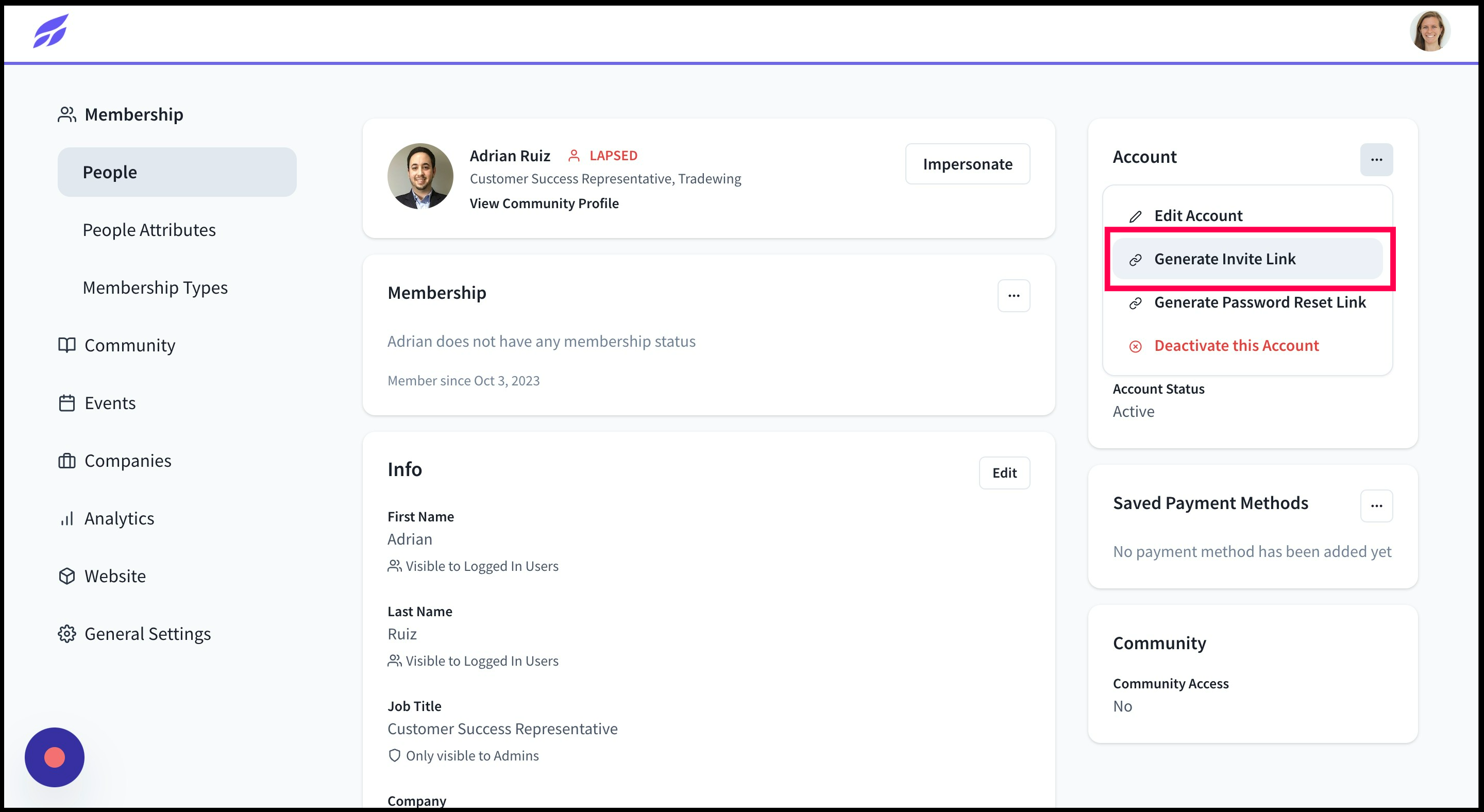Click the red Deactivate circle-x icon
Viewport: 1484px width, 812px height.
1135,346
